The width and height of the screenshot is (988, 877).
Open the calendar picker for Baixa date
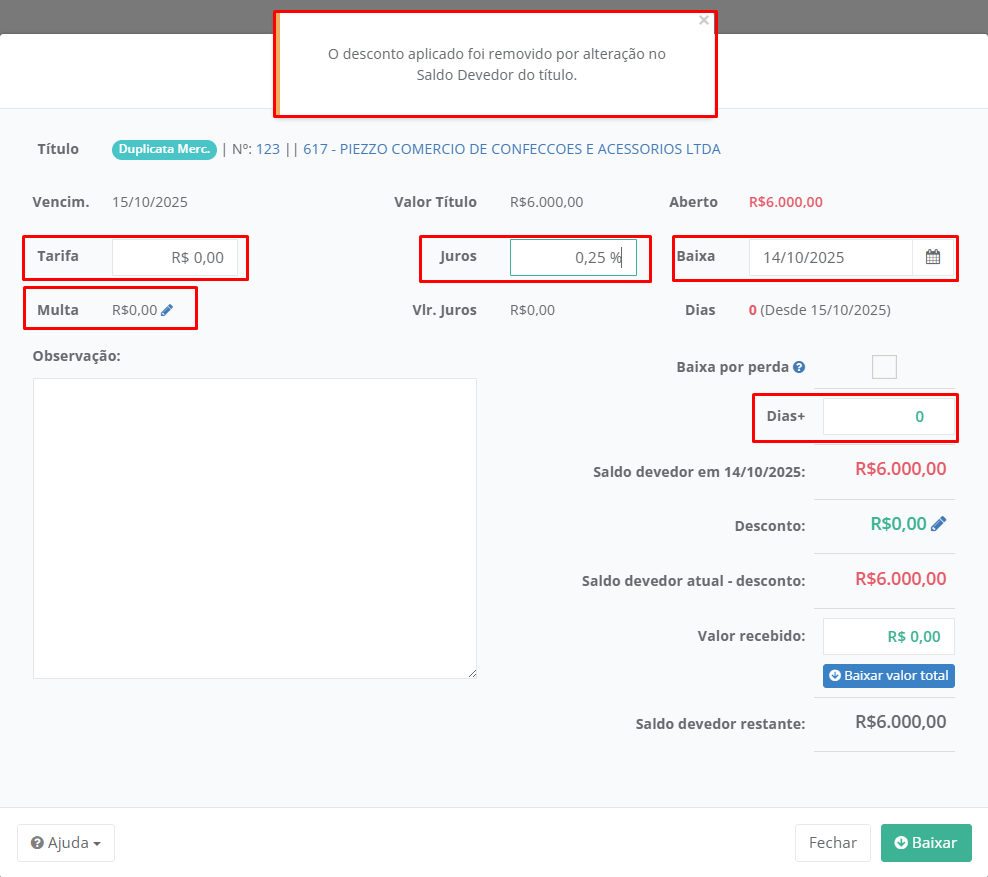(933, 257)
